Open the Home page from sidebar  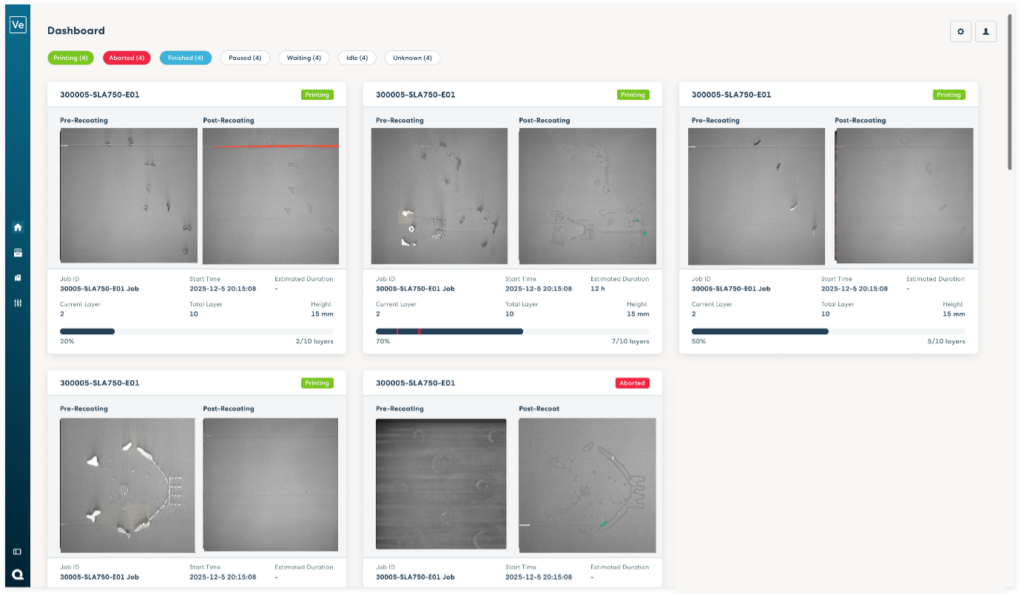tap(17, 227)
